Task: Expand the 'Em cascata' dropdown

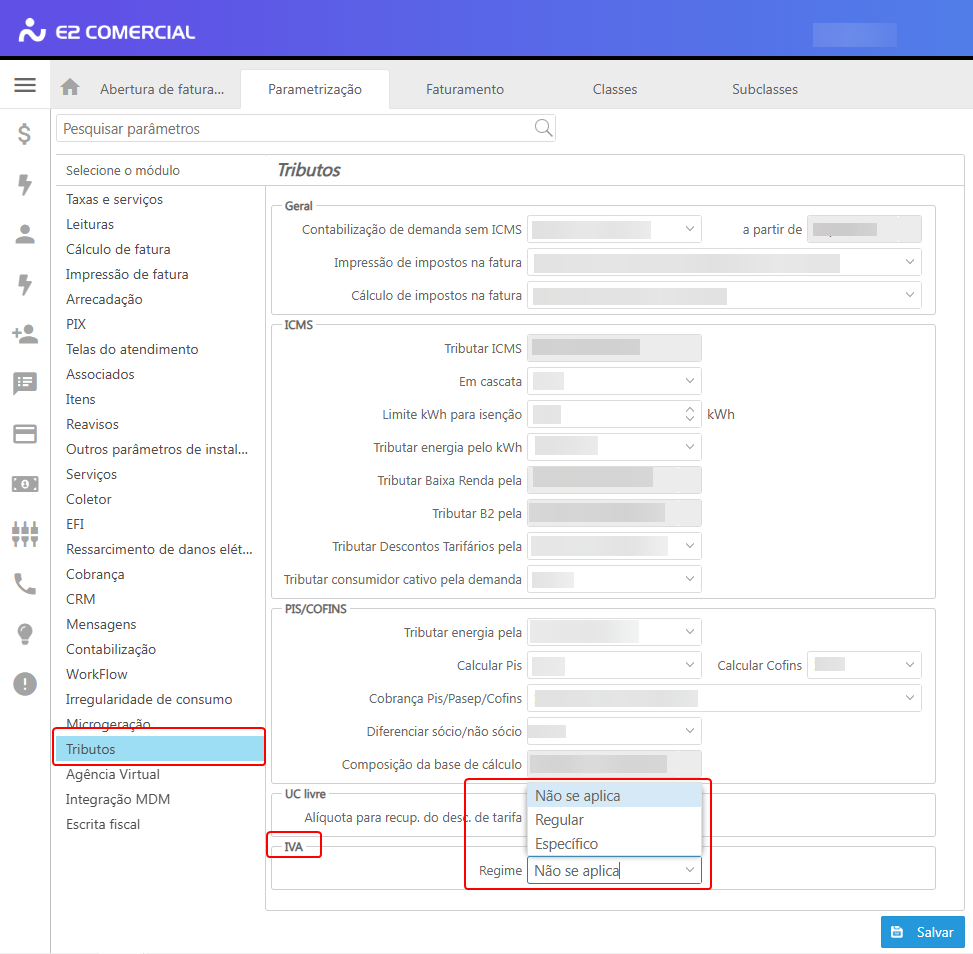Action: click(614, 381)
